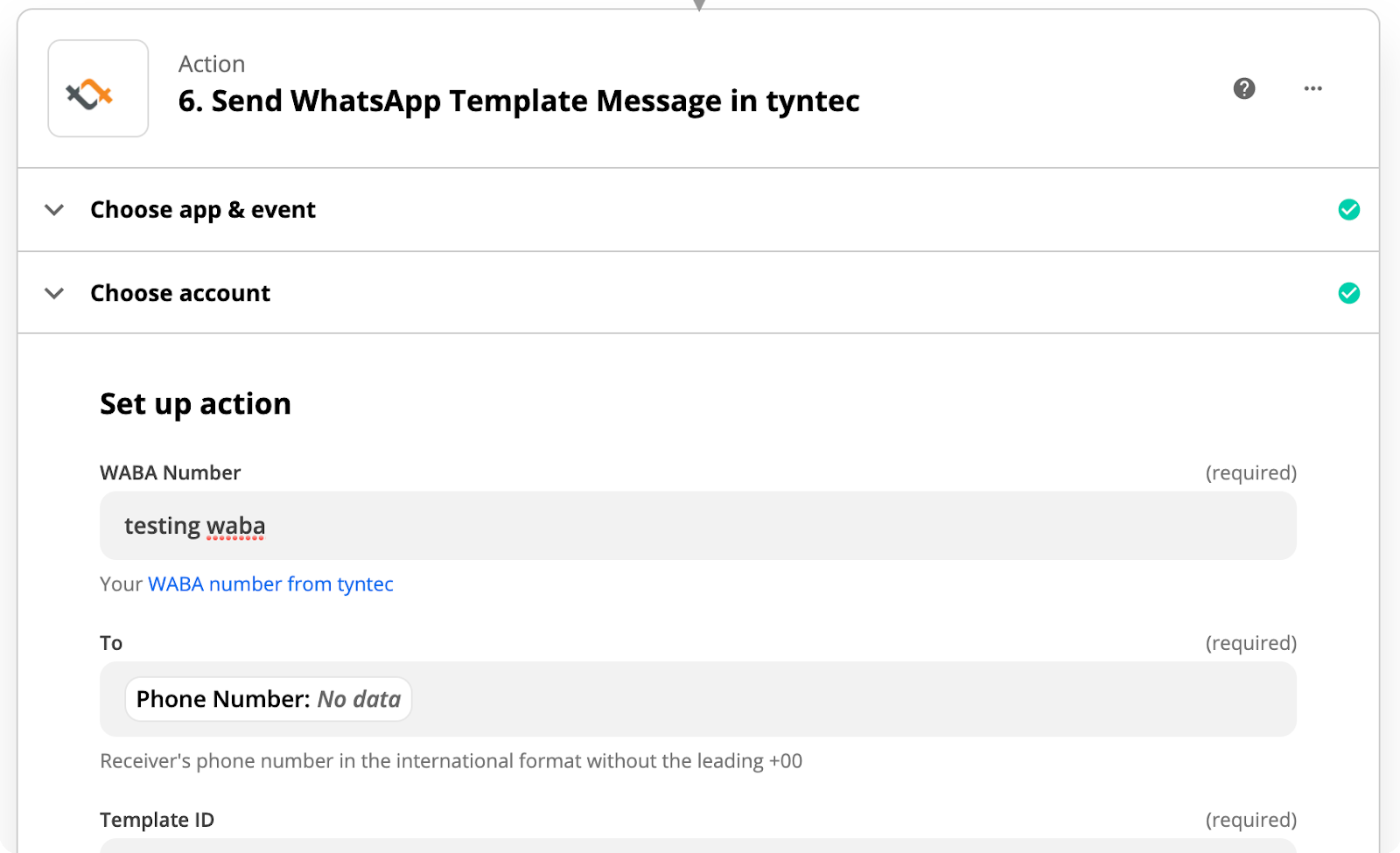Image resolution: width=1400 pixels, height=853 pixels.
Task: Click the green checkmark beside Choose app & event
Action: point(1348,210)
